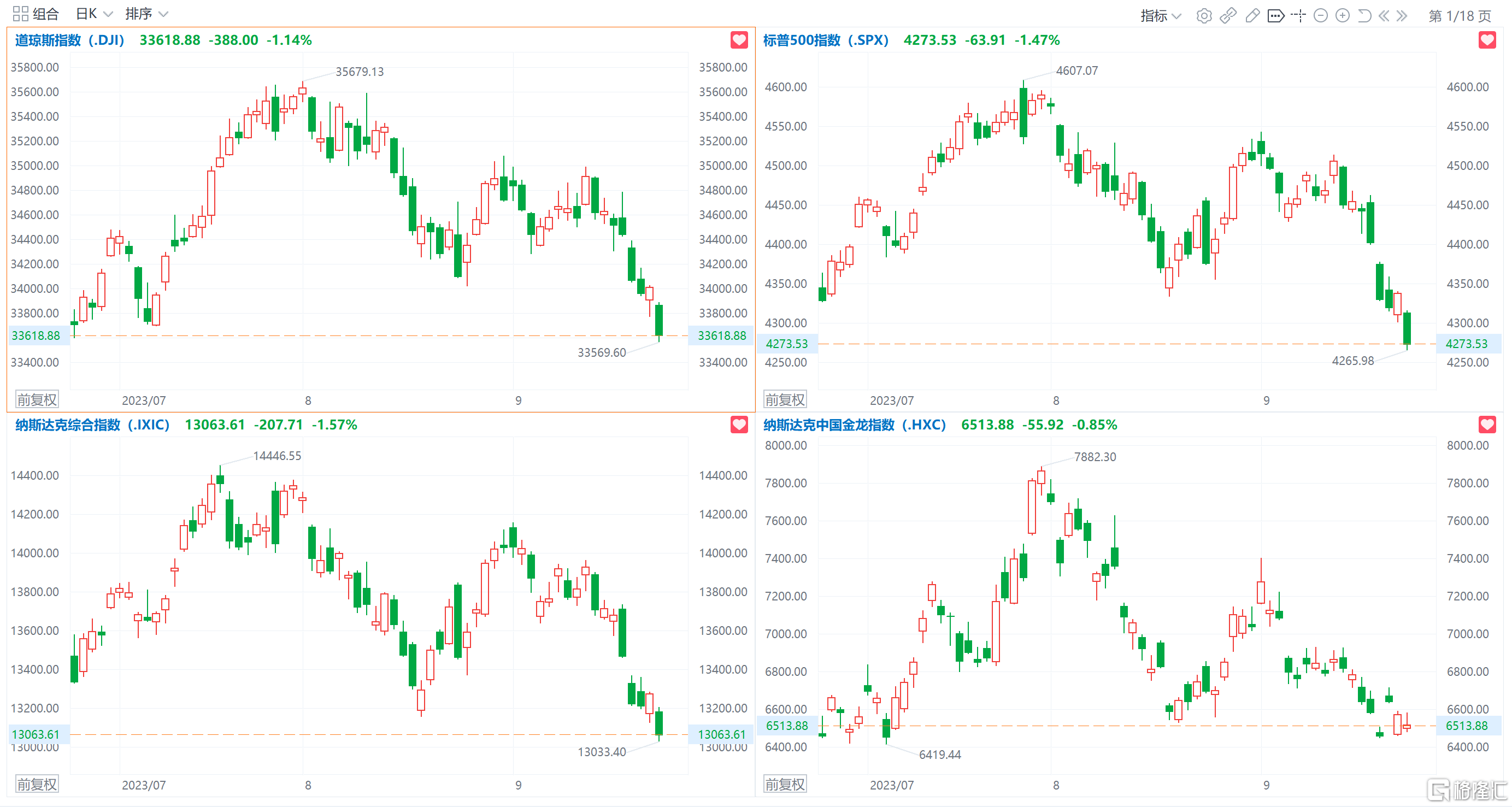Zoom in using the plus circle icon
1512x807 pixels.
1343,16
